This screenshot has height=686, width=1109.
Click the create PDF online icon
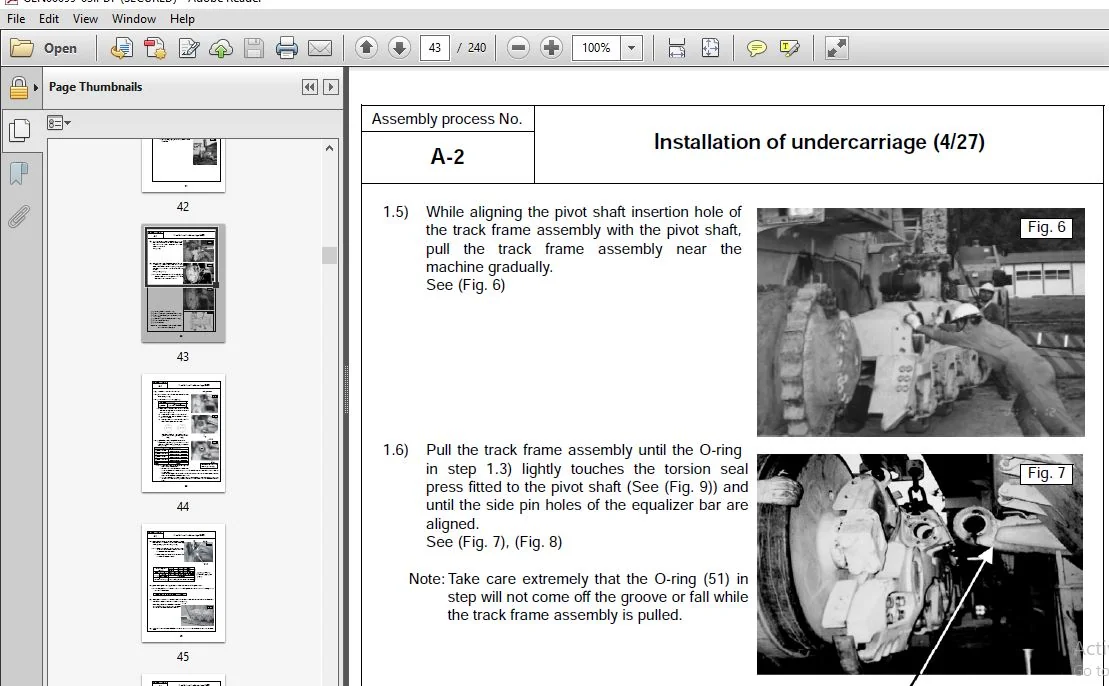(122, 48)
